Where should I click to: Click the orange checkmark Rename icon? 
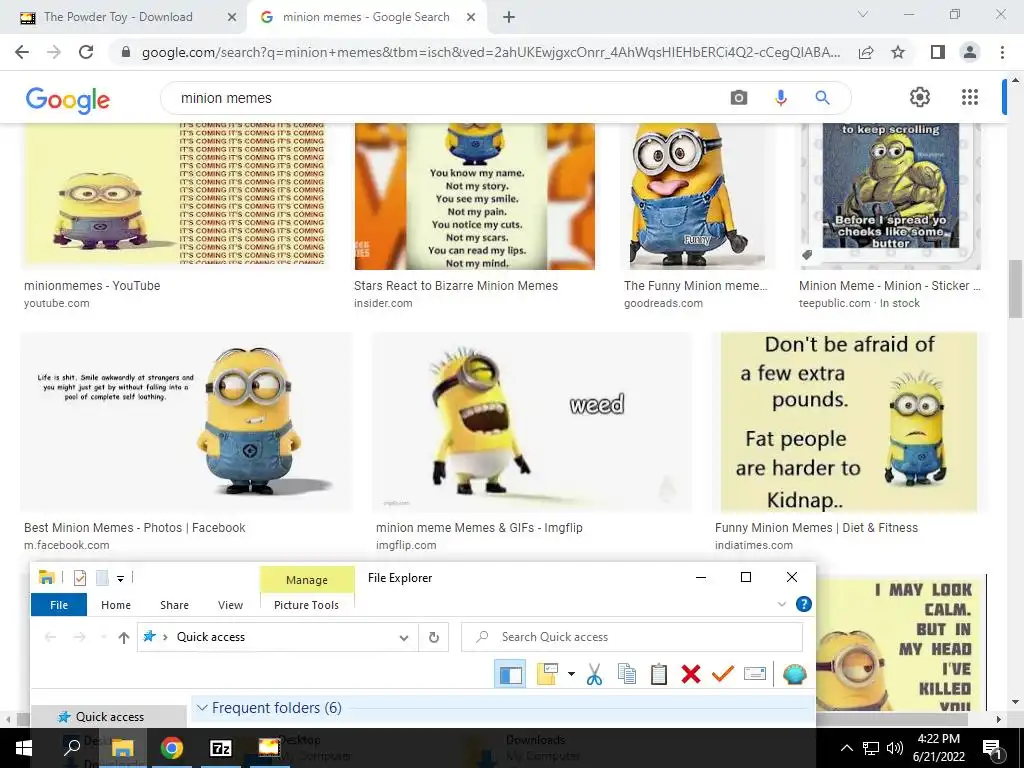click(x=722, y=674)
